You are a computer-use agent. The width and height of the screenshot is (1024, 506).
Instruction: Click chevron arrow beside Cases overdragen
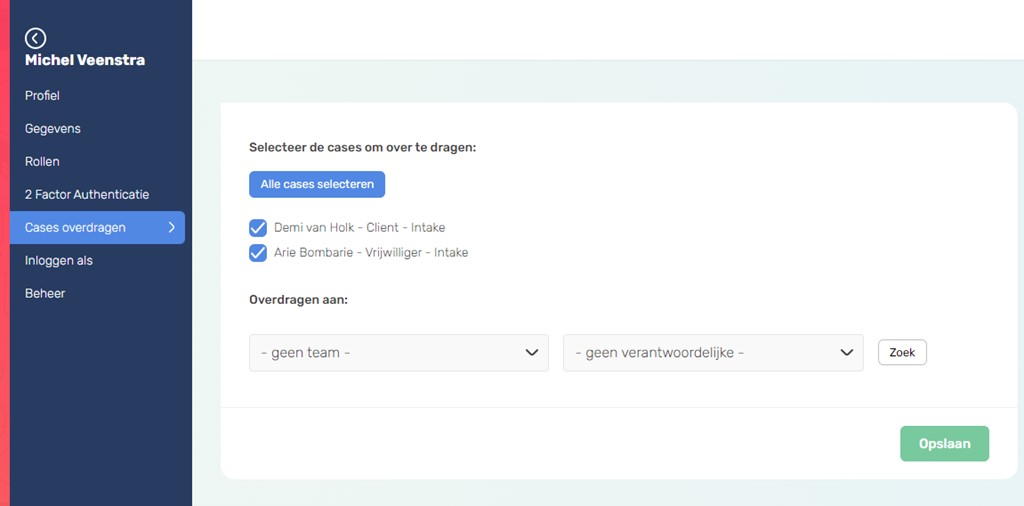[172, 227]
